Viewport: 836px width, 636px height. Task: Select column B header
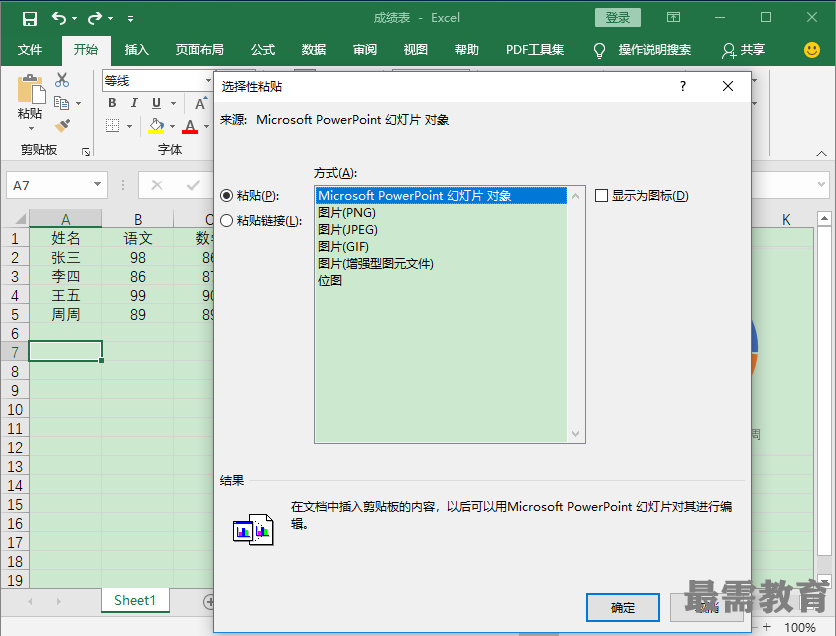(x=138, y=219)
